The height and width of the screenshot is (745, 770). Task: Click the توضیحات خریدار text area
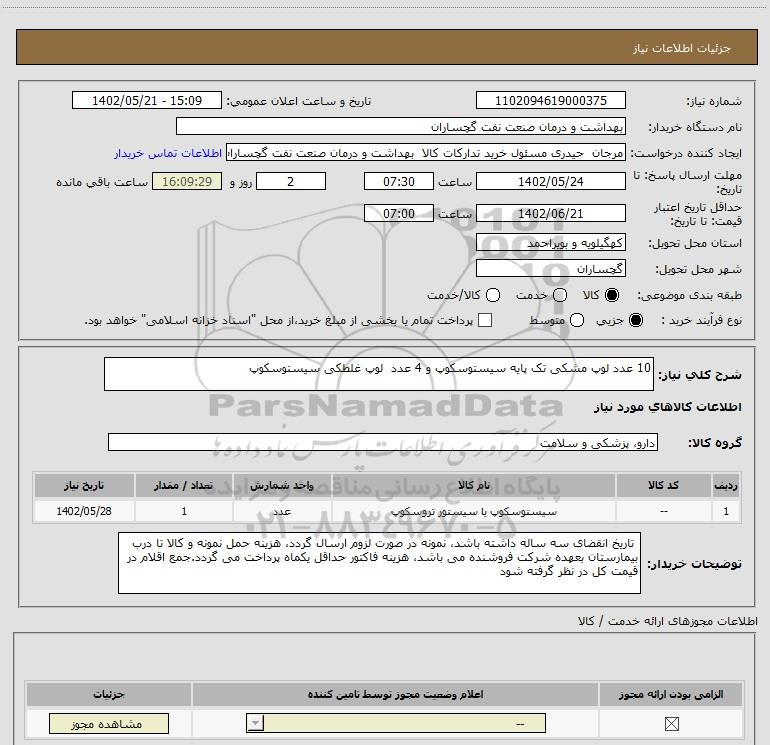pos(379,563)
